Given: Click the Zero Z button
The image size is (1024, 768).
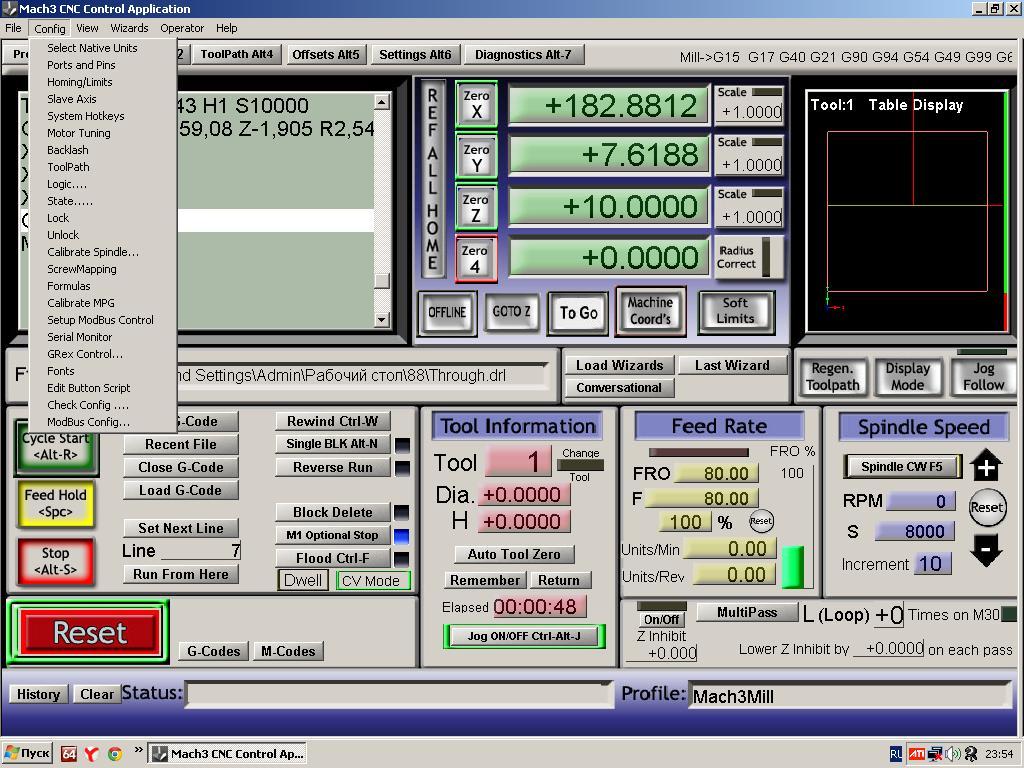Looking at the screenshot, I should (476, 207).
